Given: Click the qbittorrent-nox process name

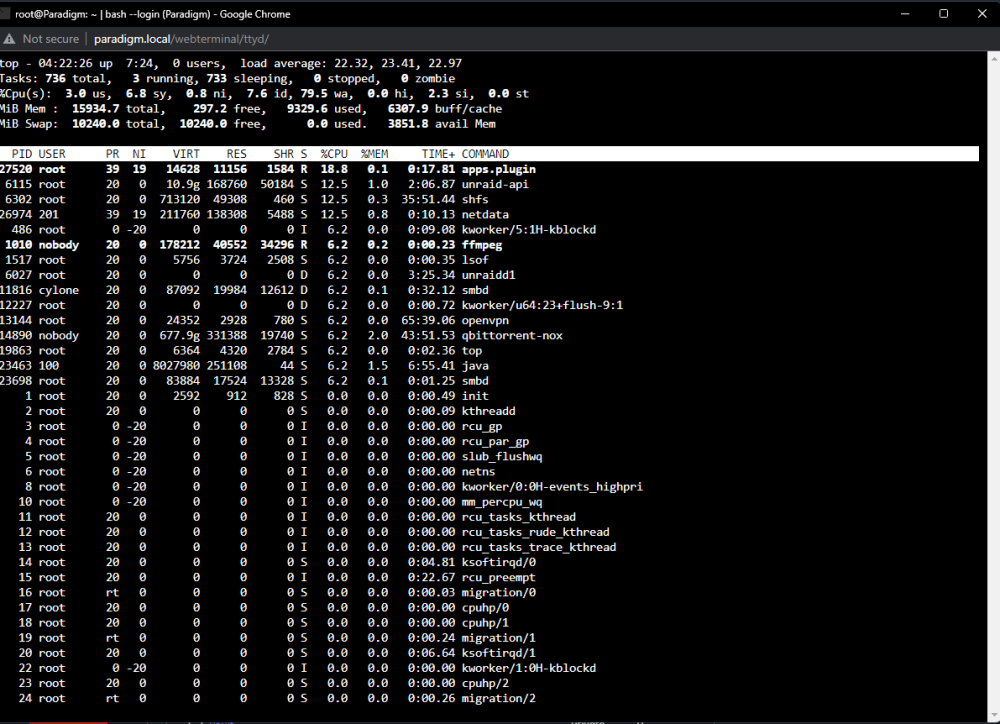Looking at the screenshot, I should point(512,336).
